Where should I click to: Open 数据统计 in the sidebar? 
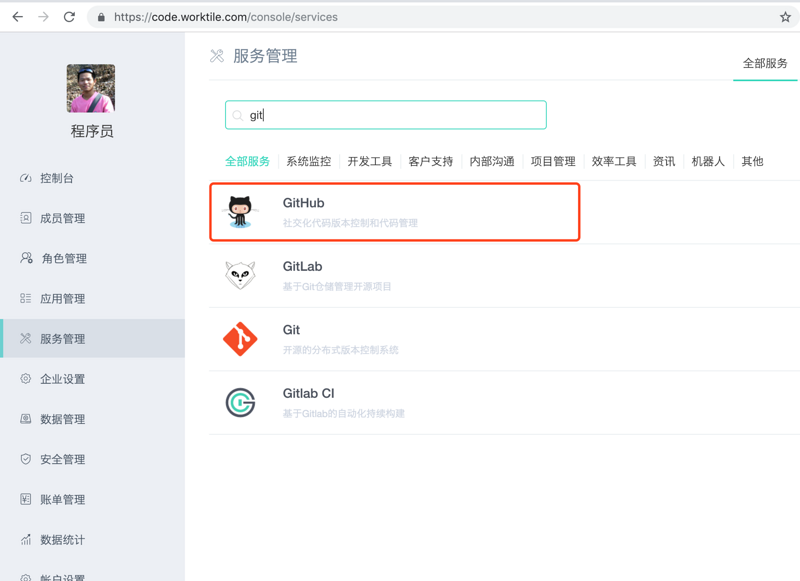tap(63, 540)
